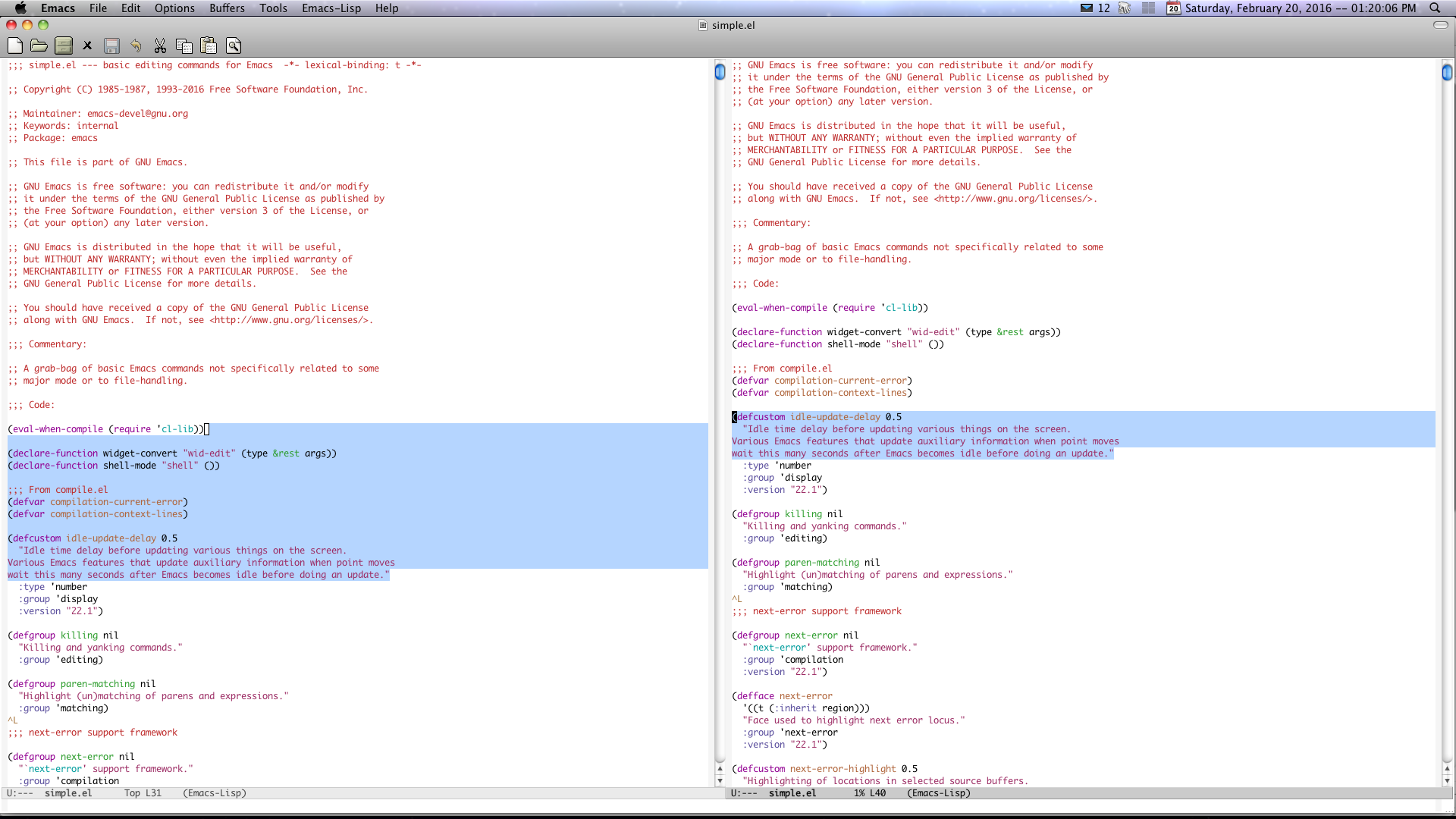1456x819 pixels.
Task: Click 'Highlighting of locations in selected source buffers.' line
Action: 886,781
